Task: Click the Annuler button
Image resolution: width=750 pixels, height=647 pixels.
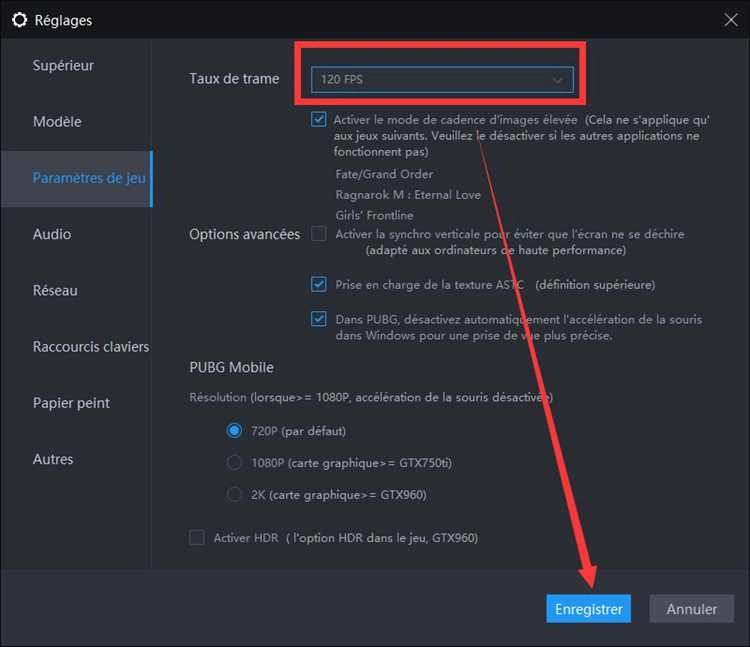Action: point(692,609)
